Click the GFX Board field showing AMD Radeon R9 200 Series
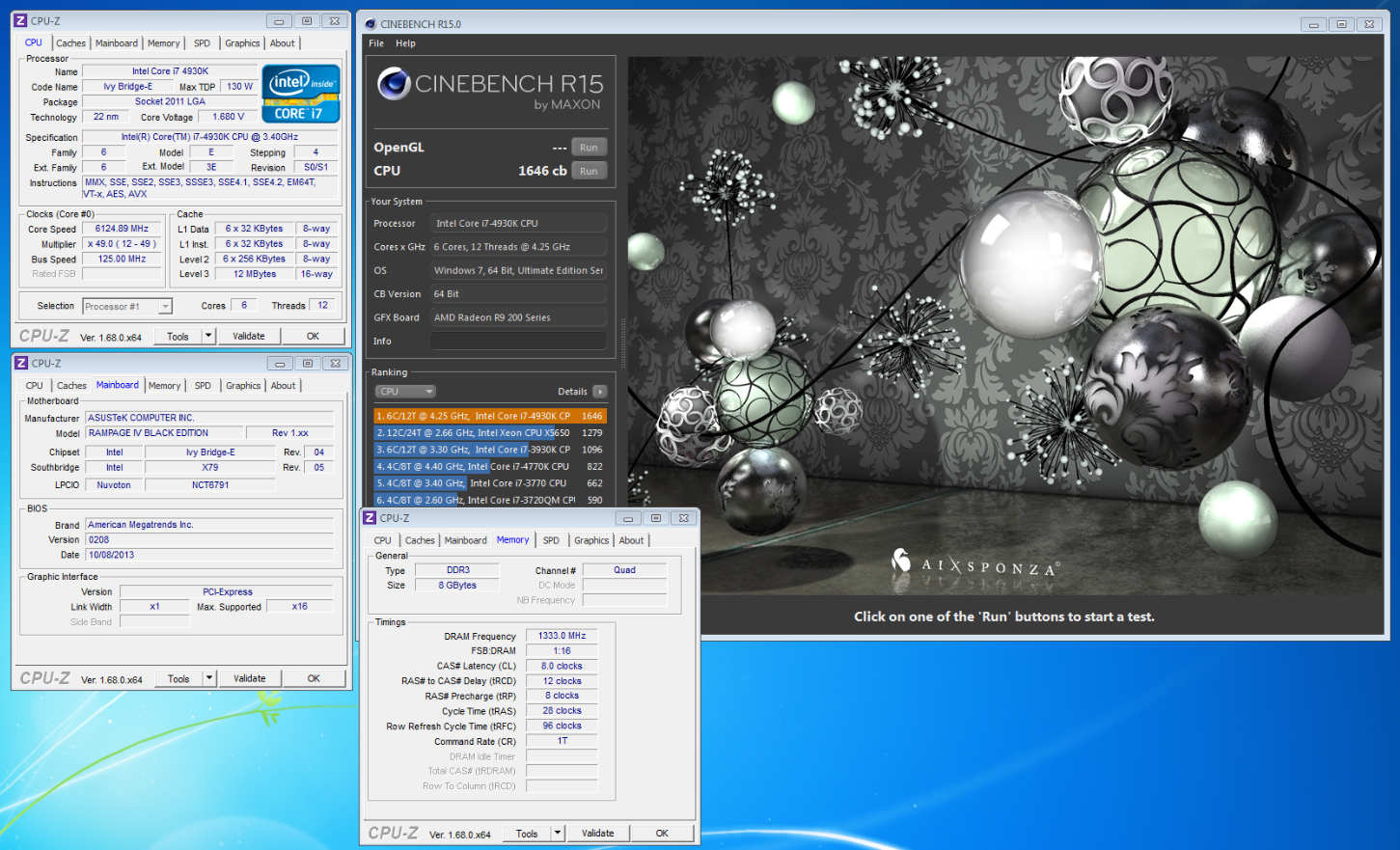This screenshot has height=850, width=1400. pos(519,317)
